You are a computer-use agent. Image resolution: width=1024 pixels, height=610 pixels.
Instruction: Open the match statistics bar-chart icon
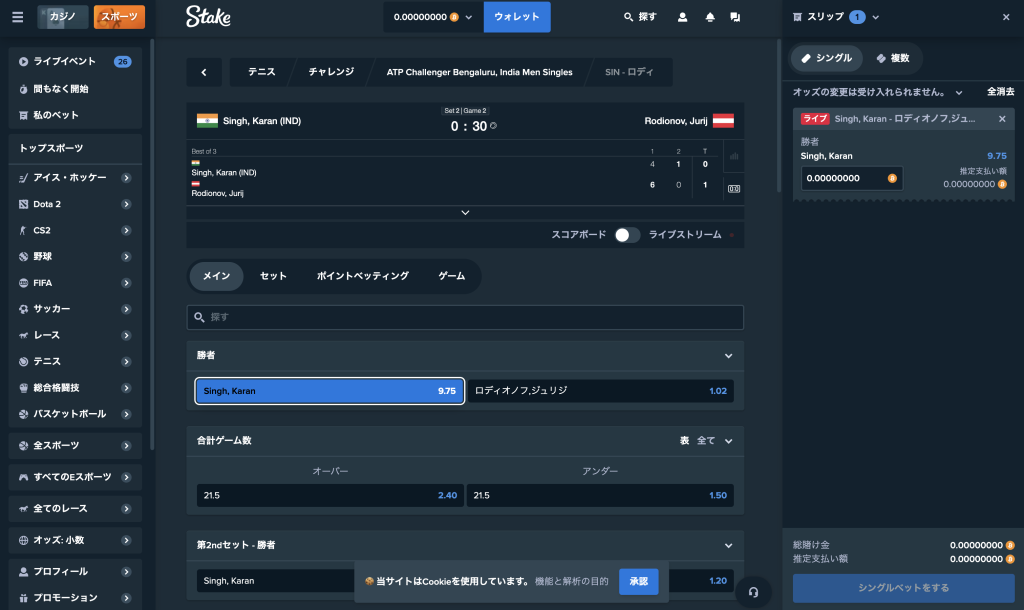[x=734, y=156]
